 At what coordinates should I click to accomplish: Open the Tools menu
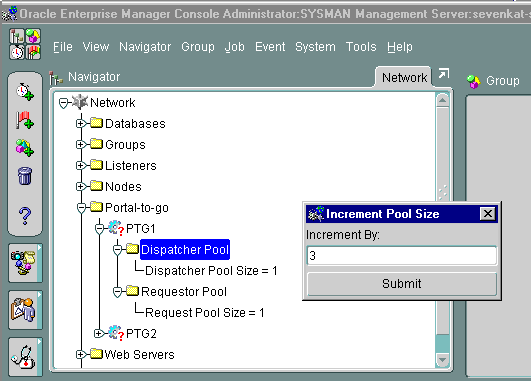[361, 47]
